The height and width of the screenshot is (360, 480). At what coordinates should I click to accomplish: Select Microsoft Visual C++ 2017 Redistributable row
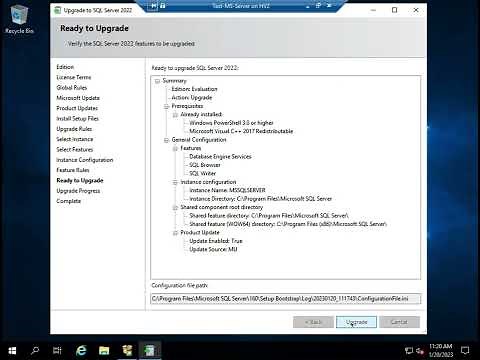pyautogui.click(x=241, y=131)
